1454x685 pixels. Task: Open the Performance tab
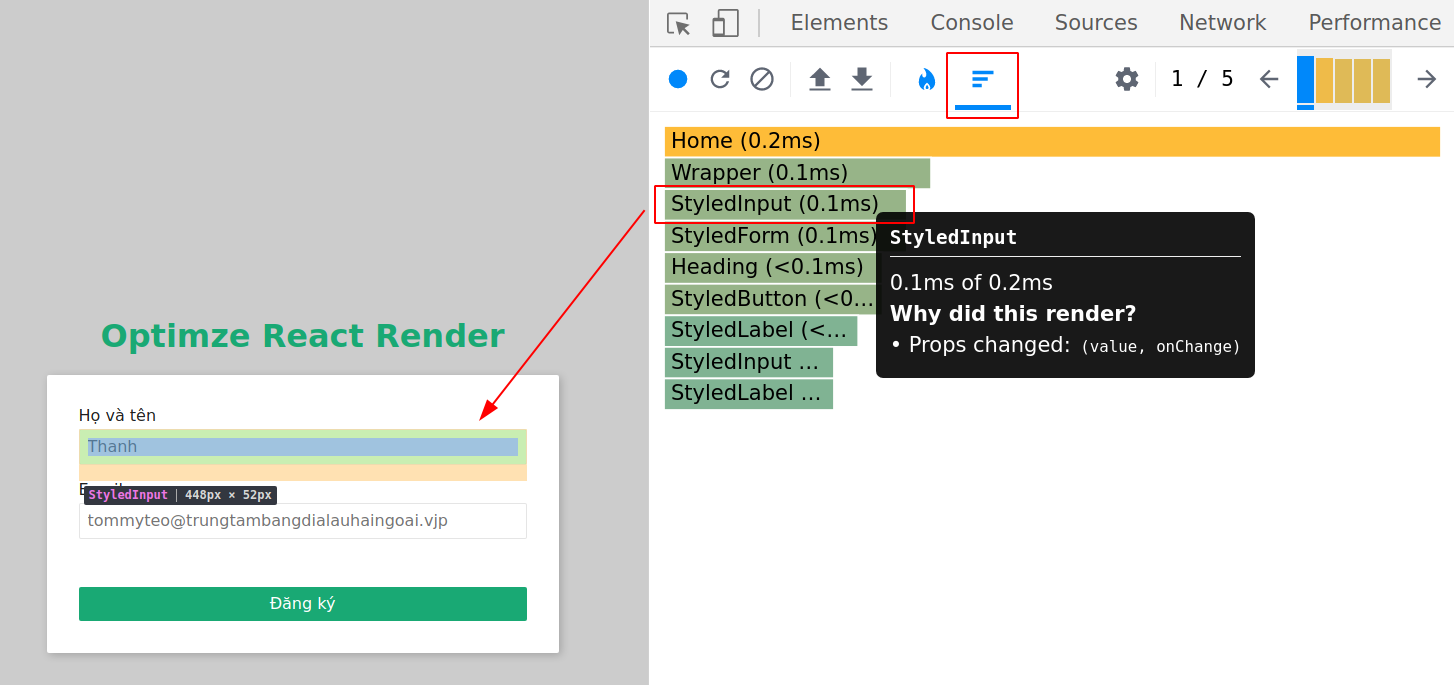pyautogui.click(x=1374, y=22)
